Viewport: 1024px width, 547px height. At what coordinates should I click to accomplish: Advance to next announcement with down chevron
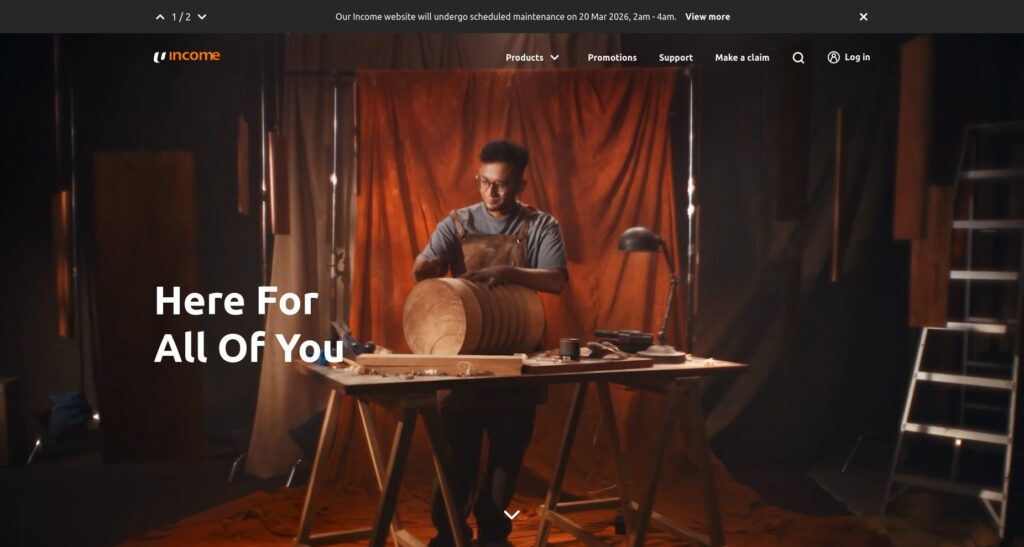point(202,17)
